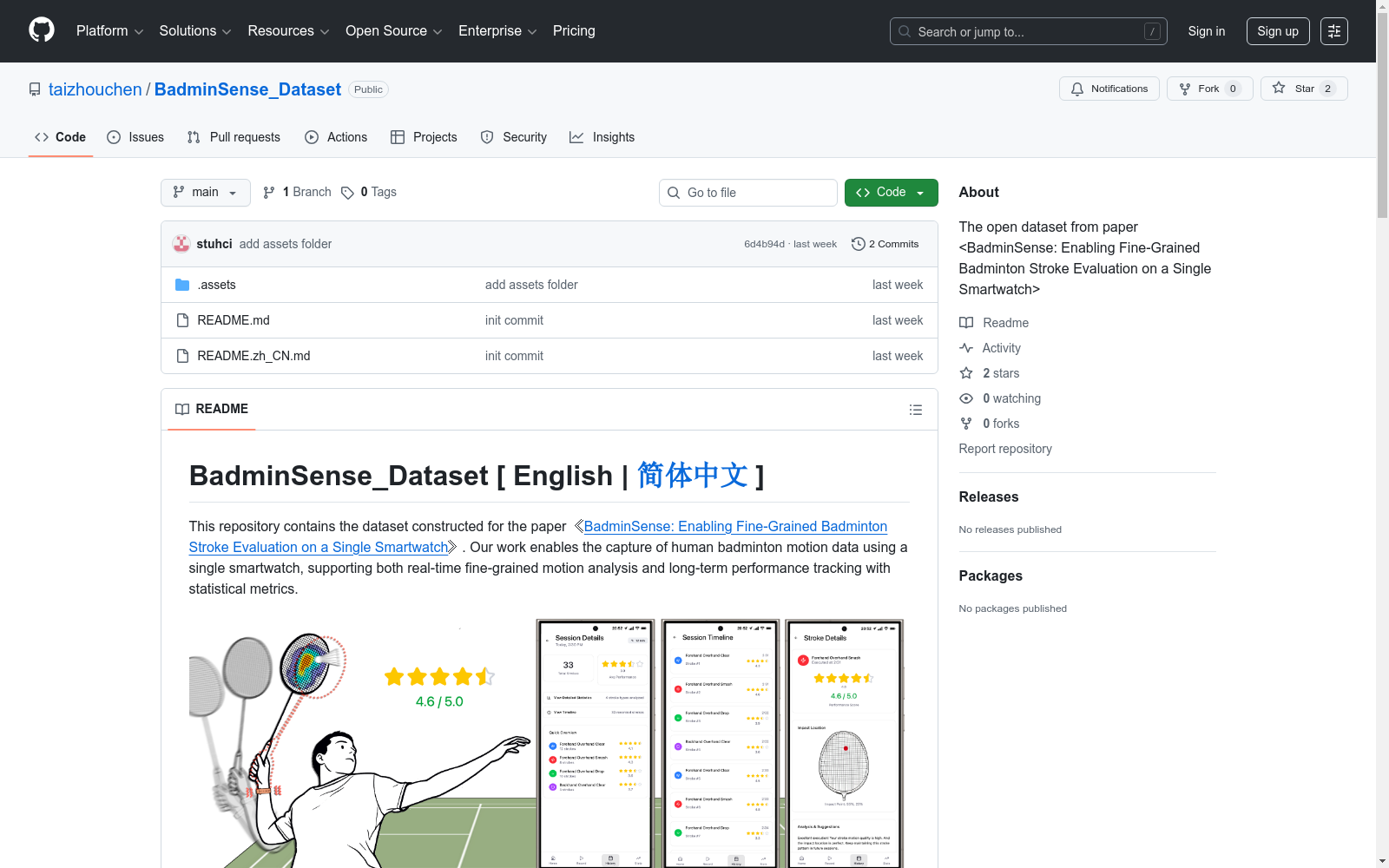Click the README.zh_CN.md file icon

[x=182, y=356]
